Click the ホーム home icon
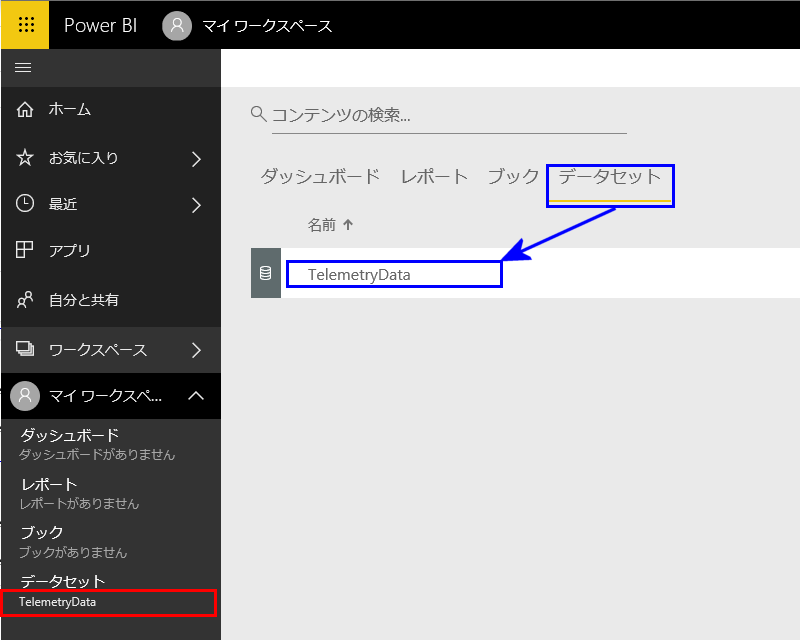 tap(26, 110)
